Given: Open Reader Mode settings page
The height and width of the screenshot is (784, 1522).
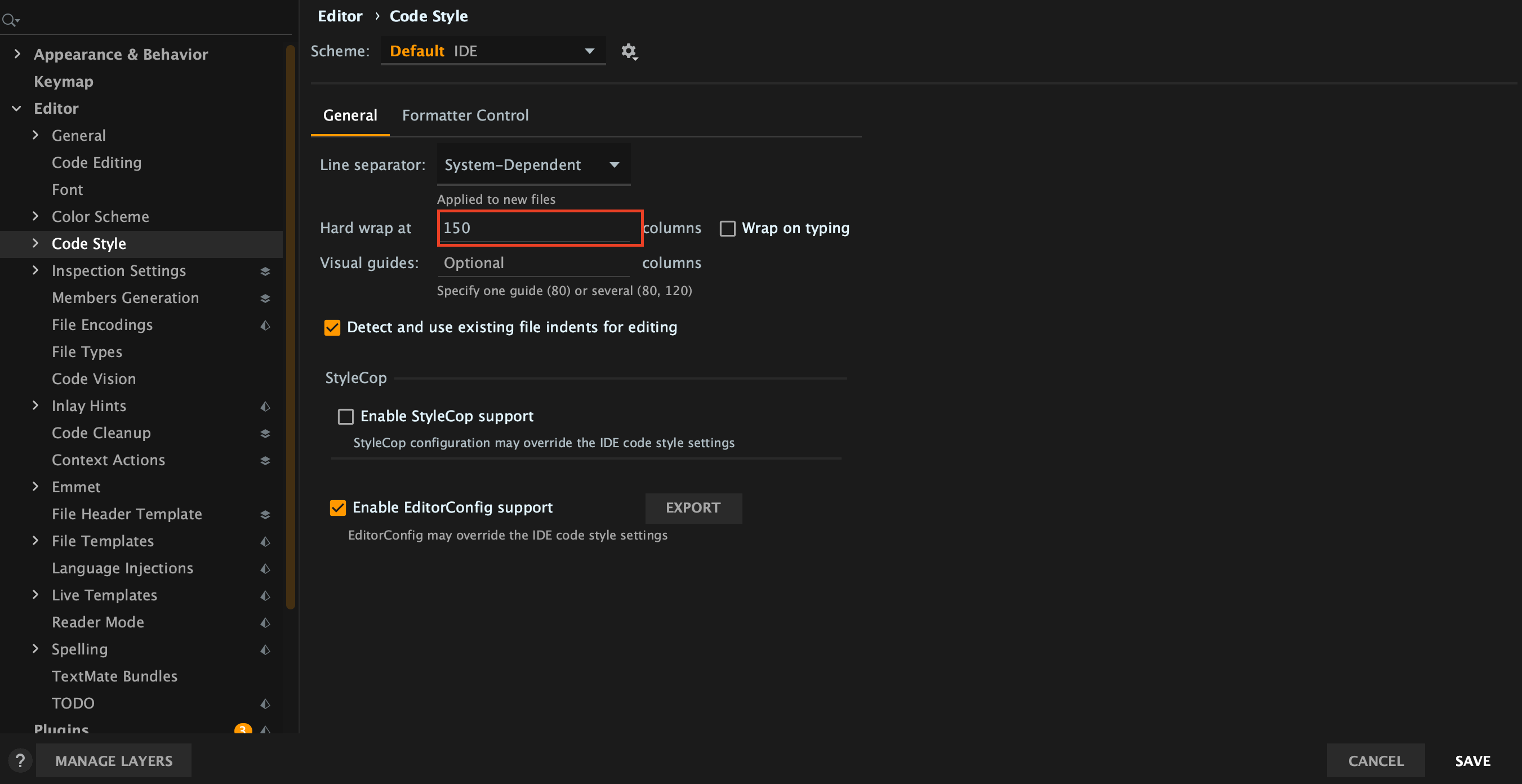Looking at the screenshot, I should (97, 623).
